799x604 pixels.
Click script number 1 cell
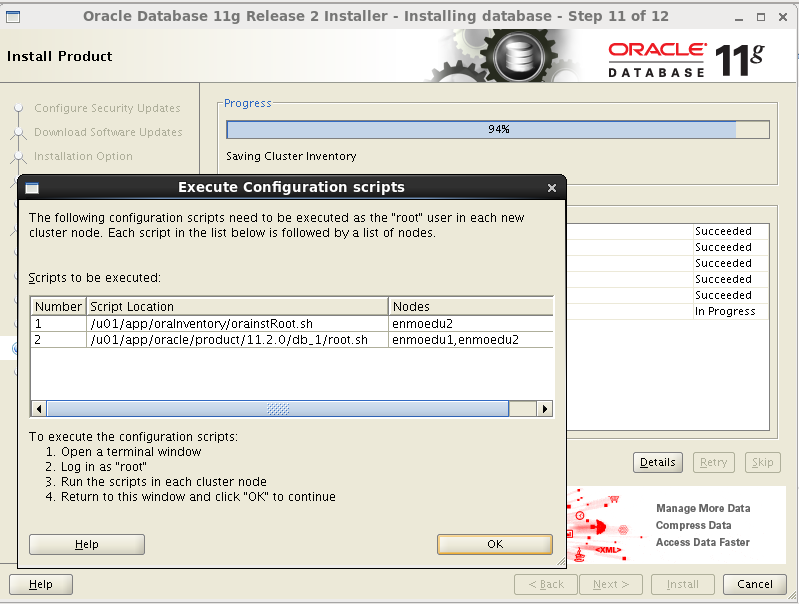[x=58, y=324]
